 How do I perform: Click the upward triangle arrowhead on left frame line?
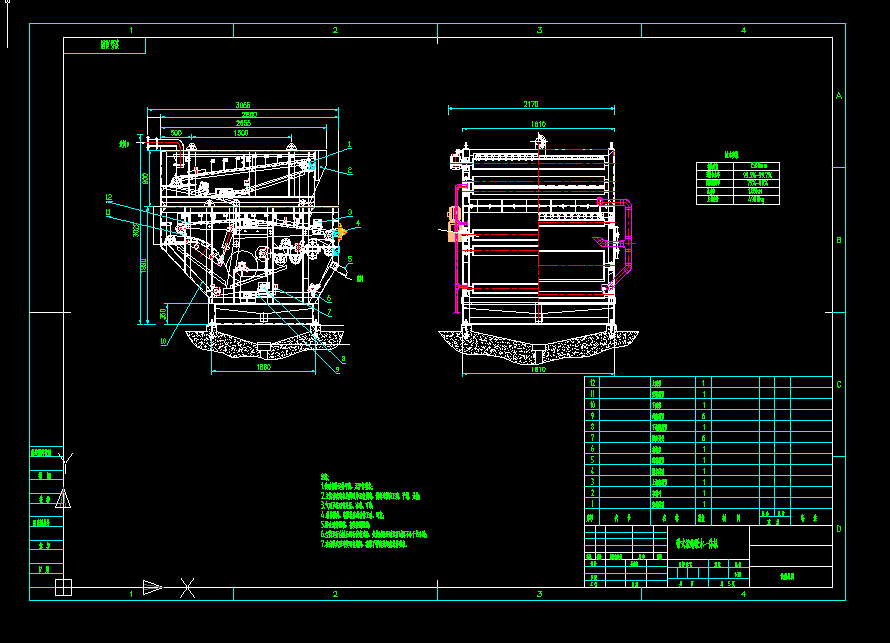pos(63,498)
